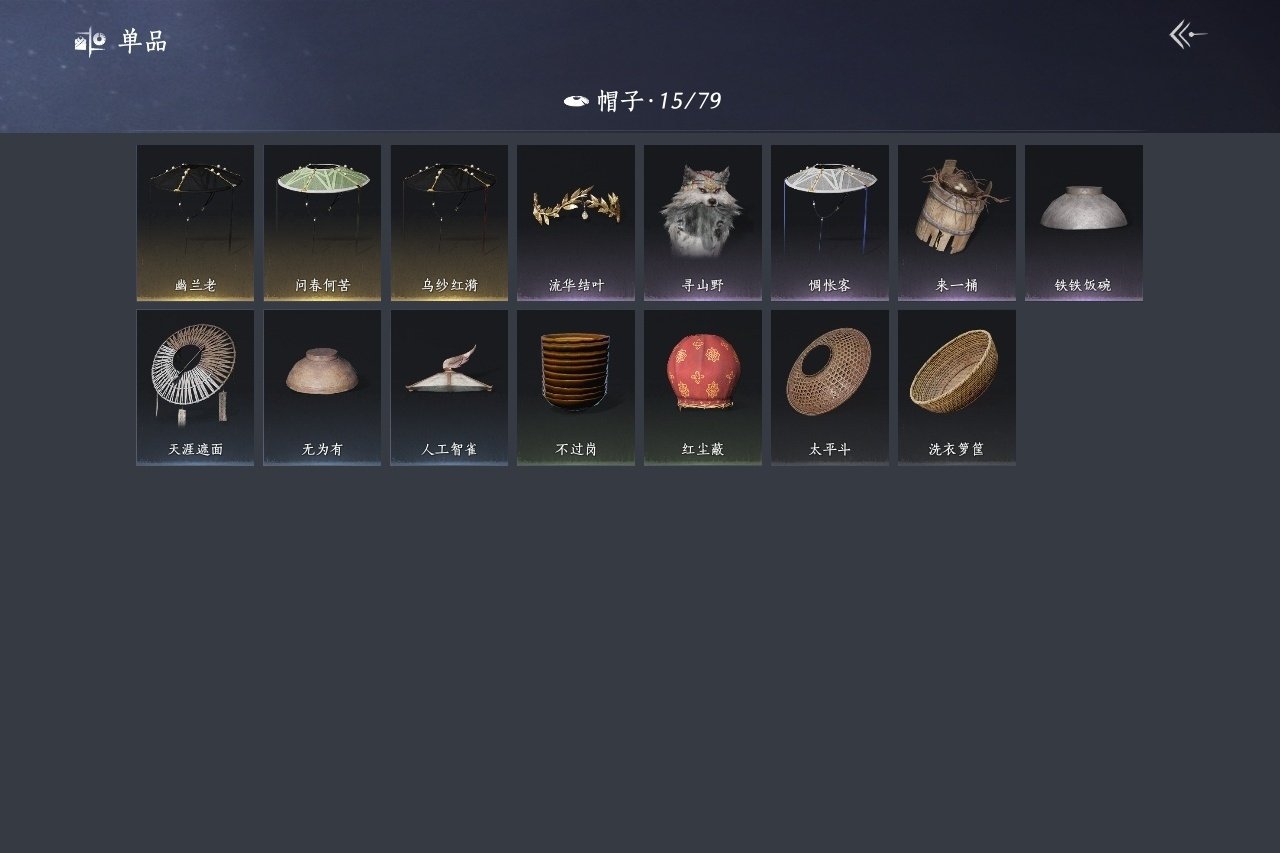The image size is (1280, 853).
Task: Pick the iron bowl 铁铁饭碗
Action: [1084, 223]
